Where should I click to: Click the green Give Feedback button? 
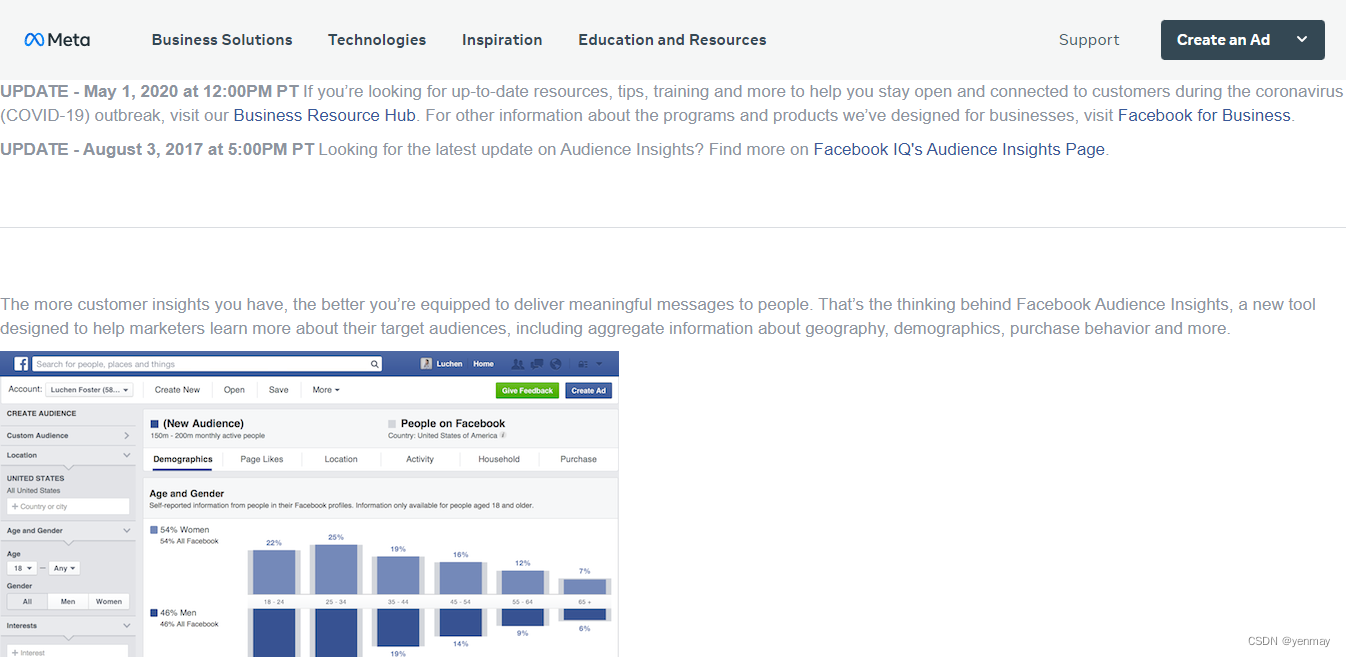527,391
